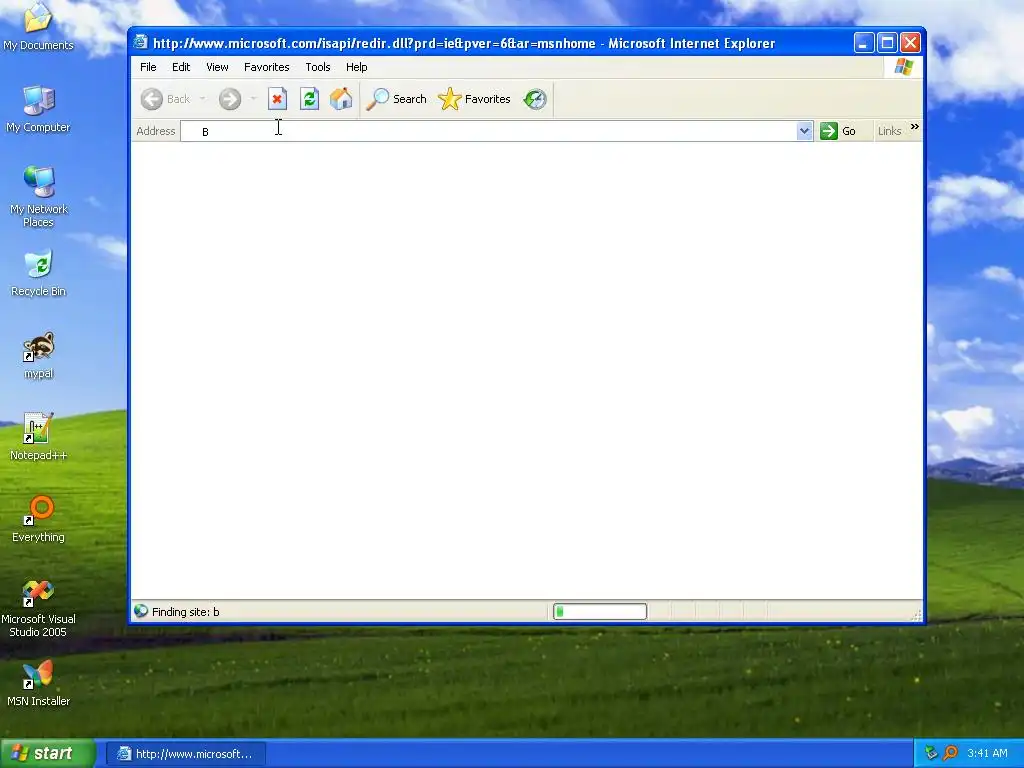Select the MSN Installer butterfly icon
Viewport: 1024px width, 768px height.
39,684
